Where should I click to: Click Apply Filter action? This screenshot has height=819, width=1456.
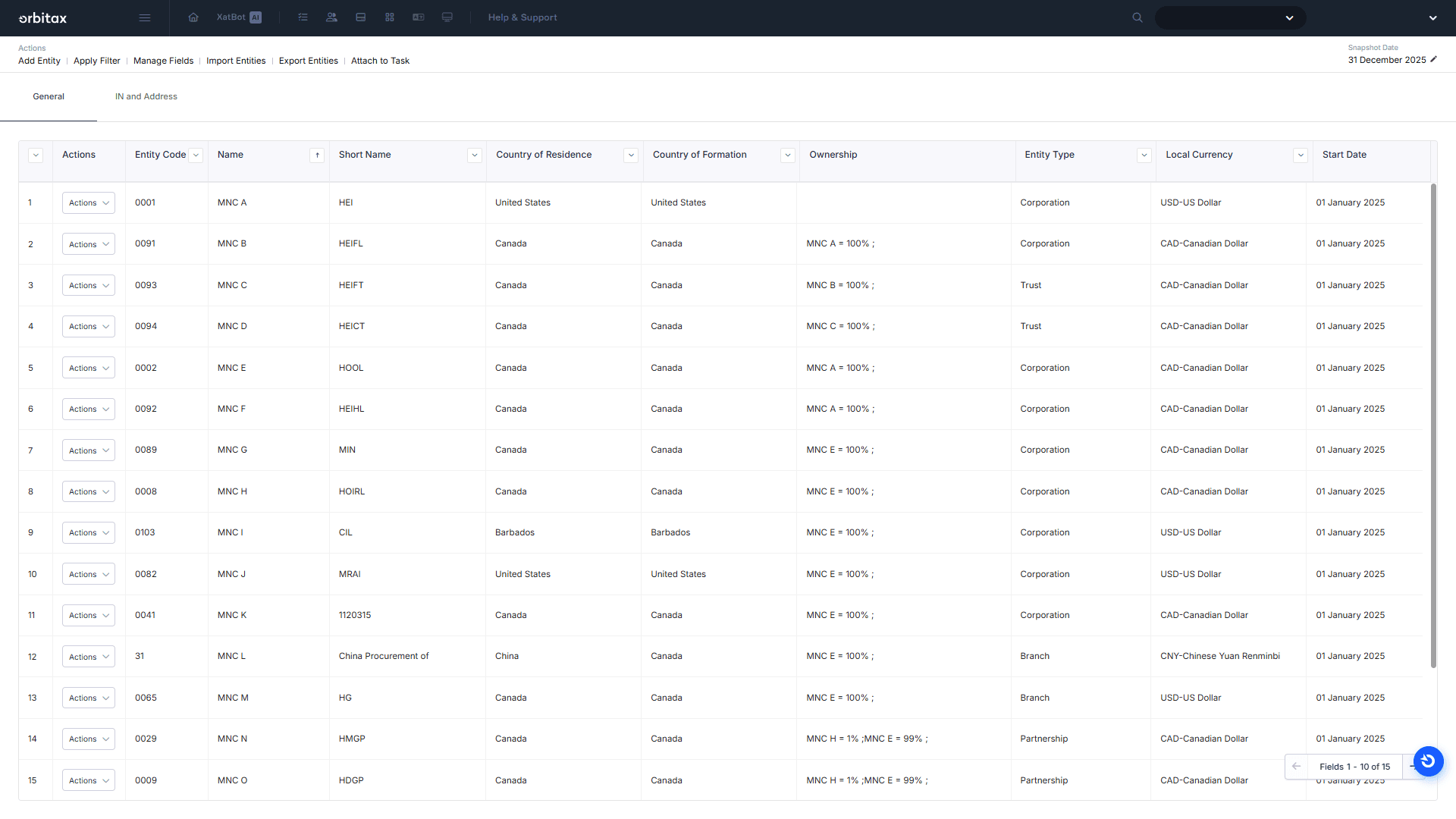97,61
